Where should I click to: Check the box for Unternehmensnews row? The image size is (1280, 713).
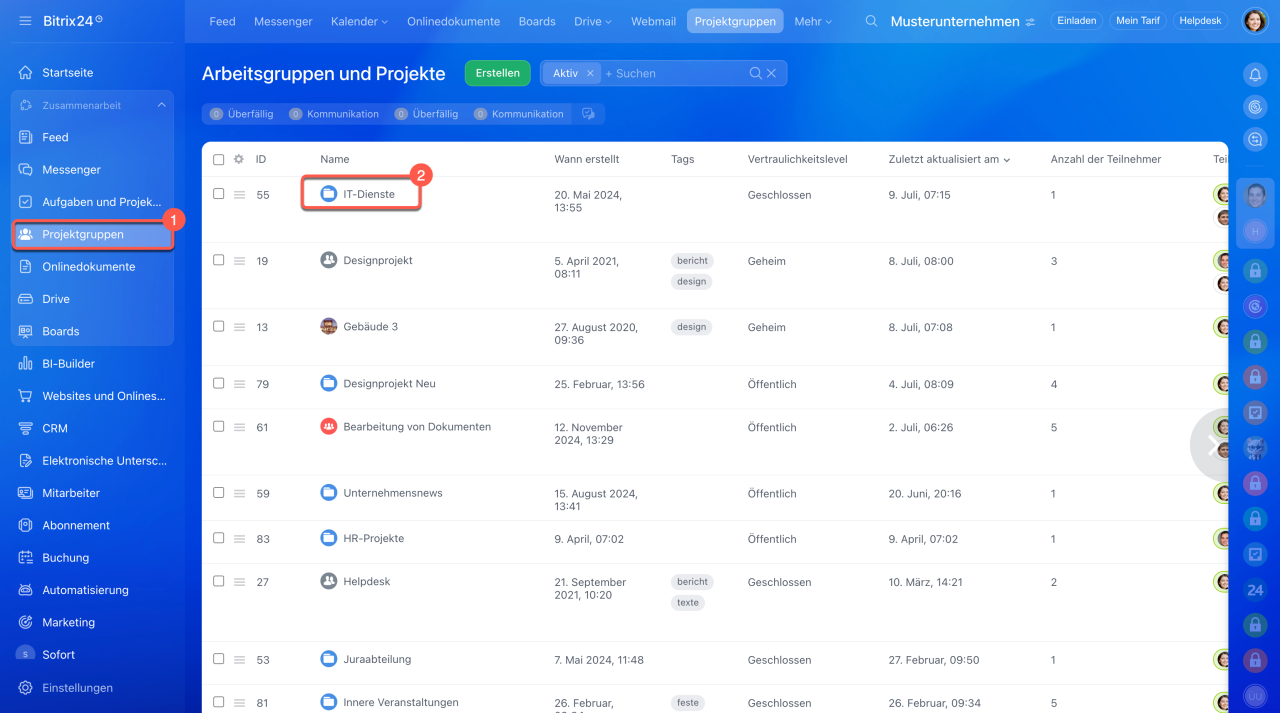pyautogui.click(x=219, y=492)
